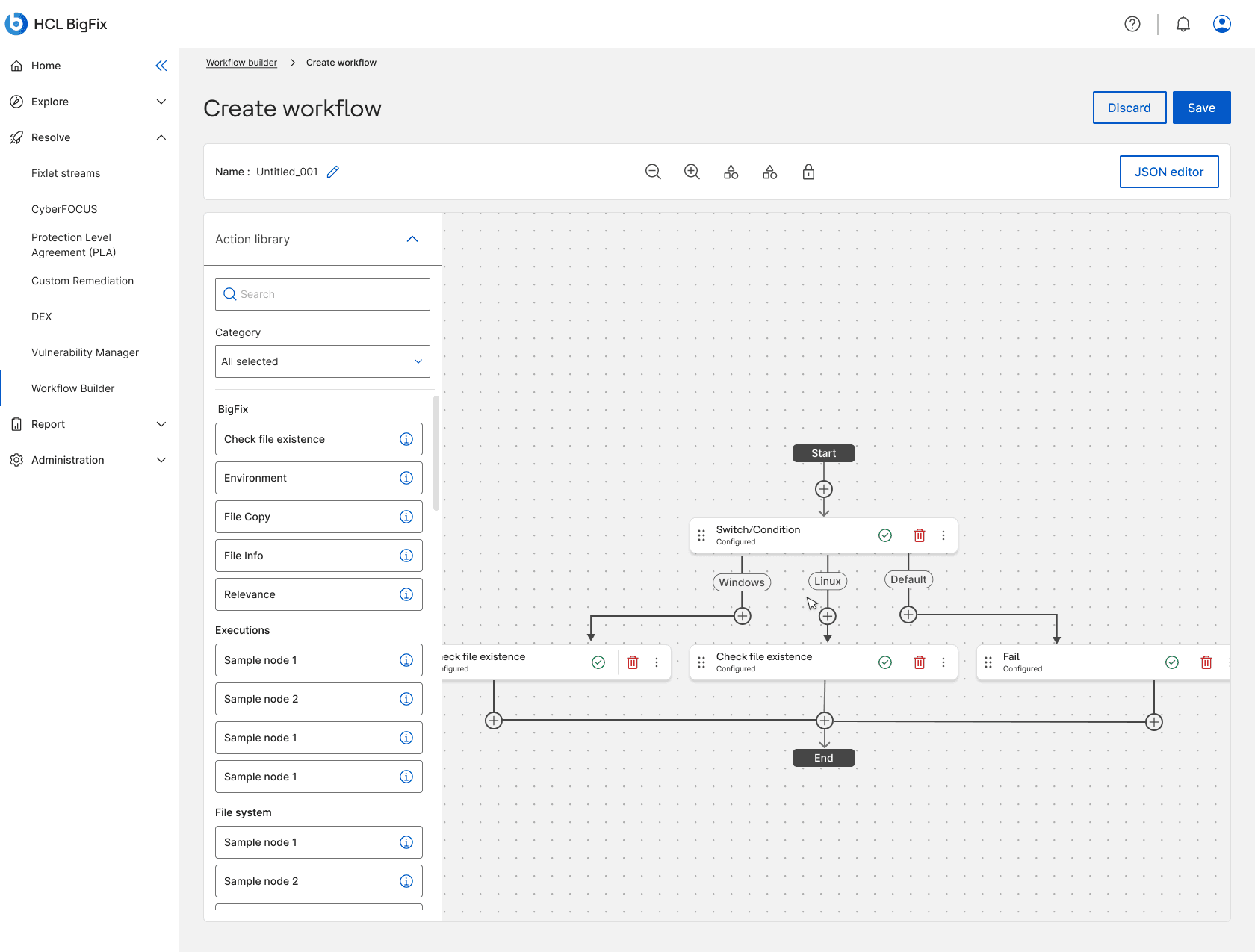Click the action library Search field
Viewport: 1255px width, 952px height.
pyautogui.click(x=323, y=294)
